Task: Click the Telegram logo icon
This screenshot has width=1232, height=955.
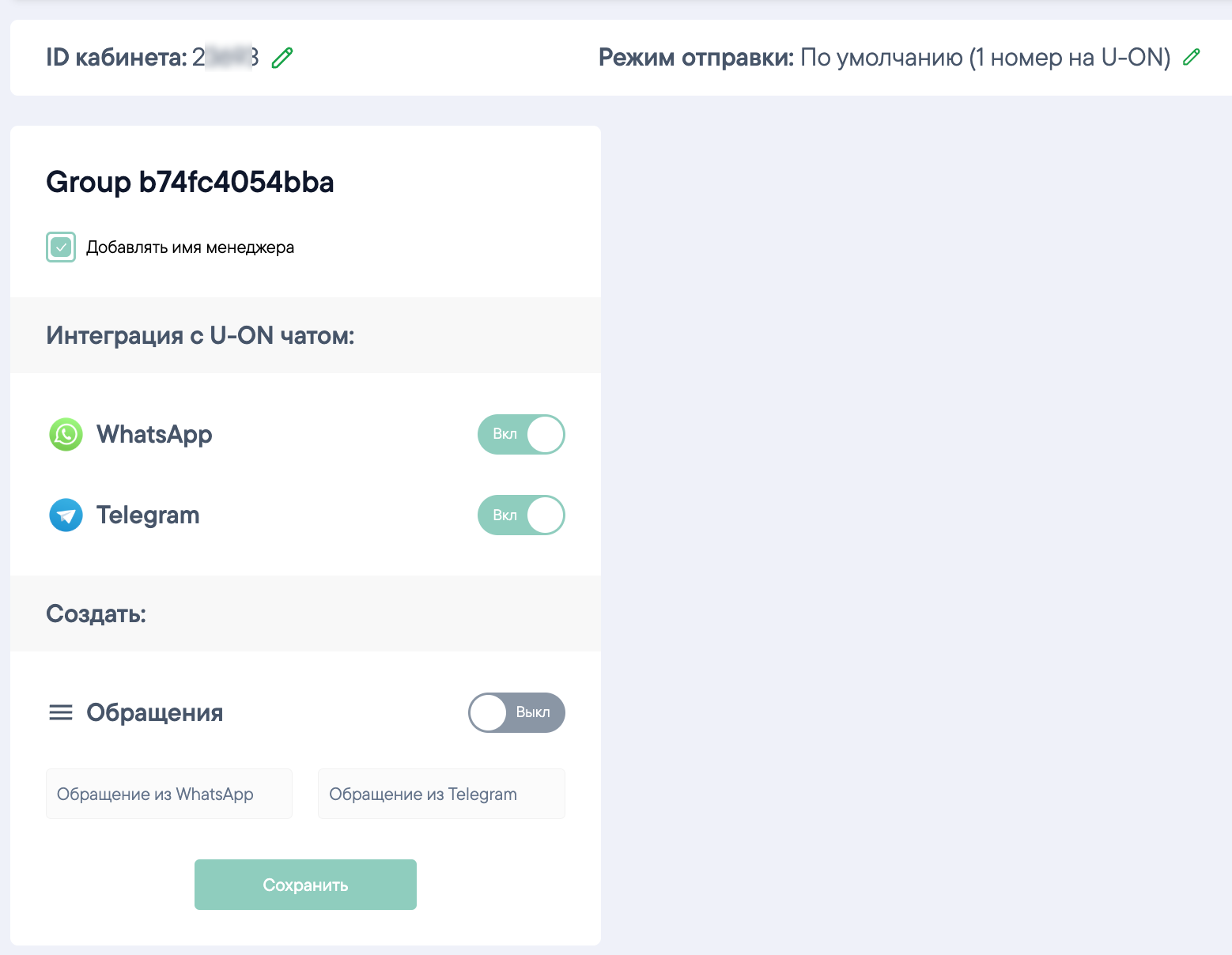Action: pos(66,515)
